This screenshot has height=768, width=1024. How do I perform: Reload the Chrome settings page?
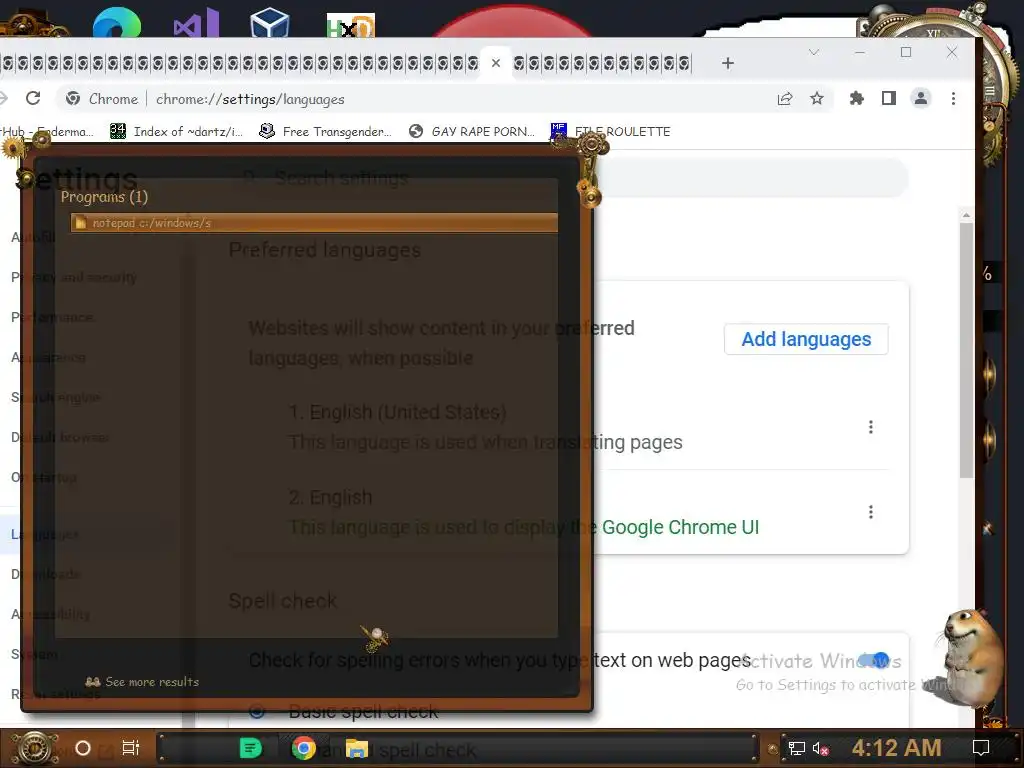coord(33,99)
